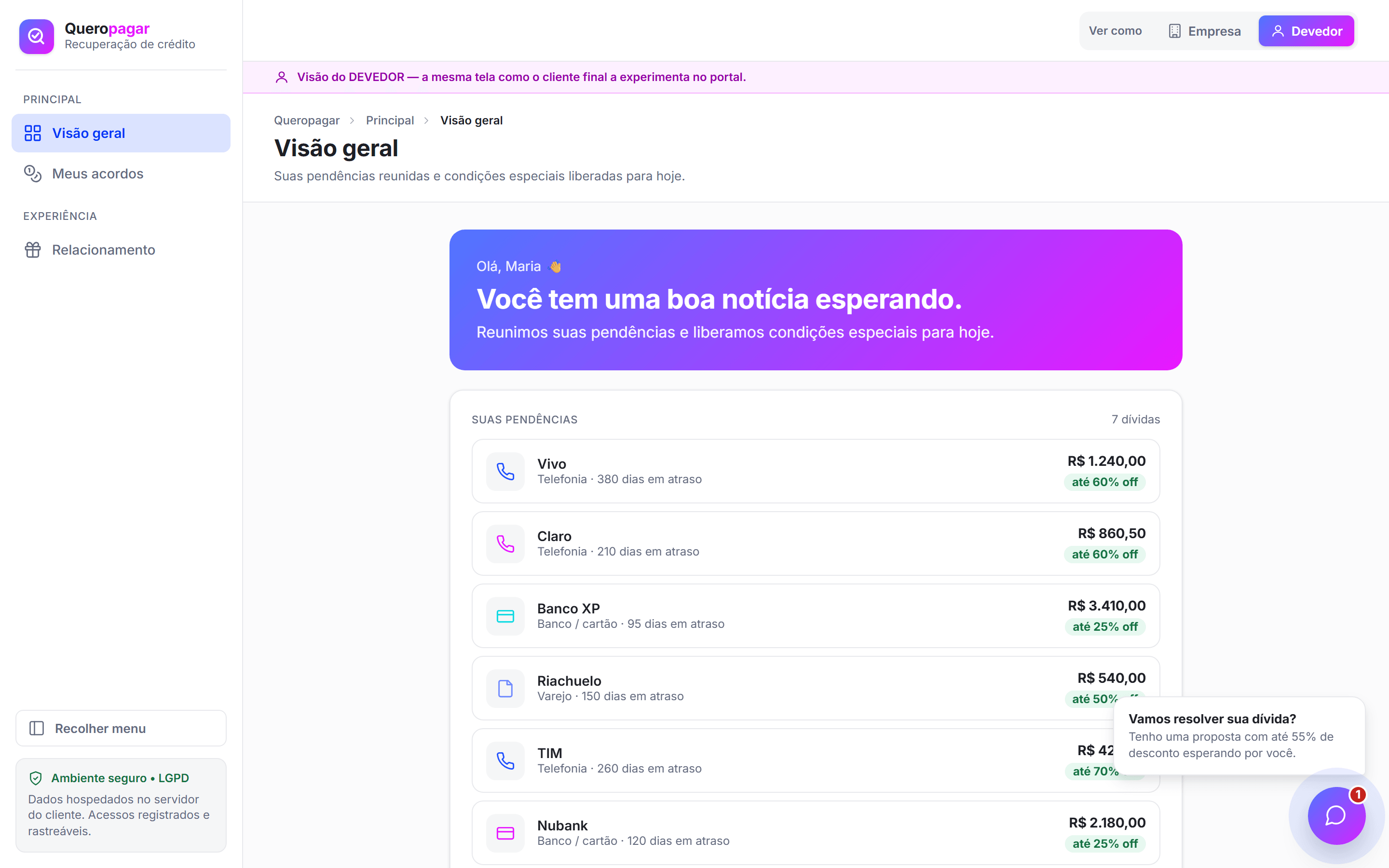Open the Vivo debt row
Viewport: 1389px width, 868px height.
tap(816, 471)
